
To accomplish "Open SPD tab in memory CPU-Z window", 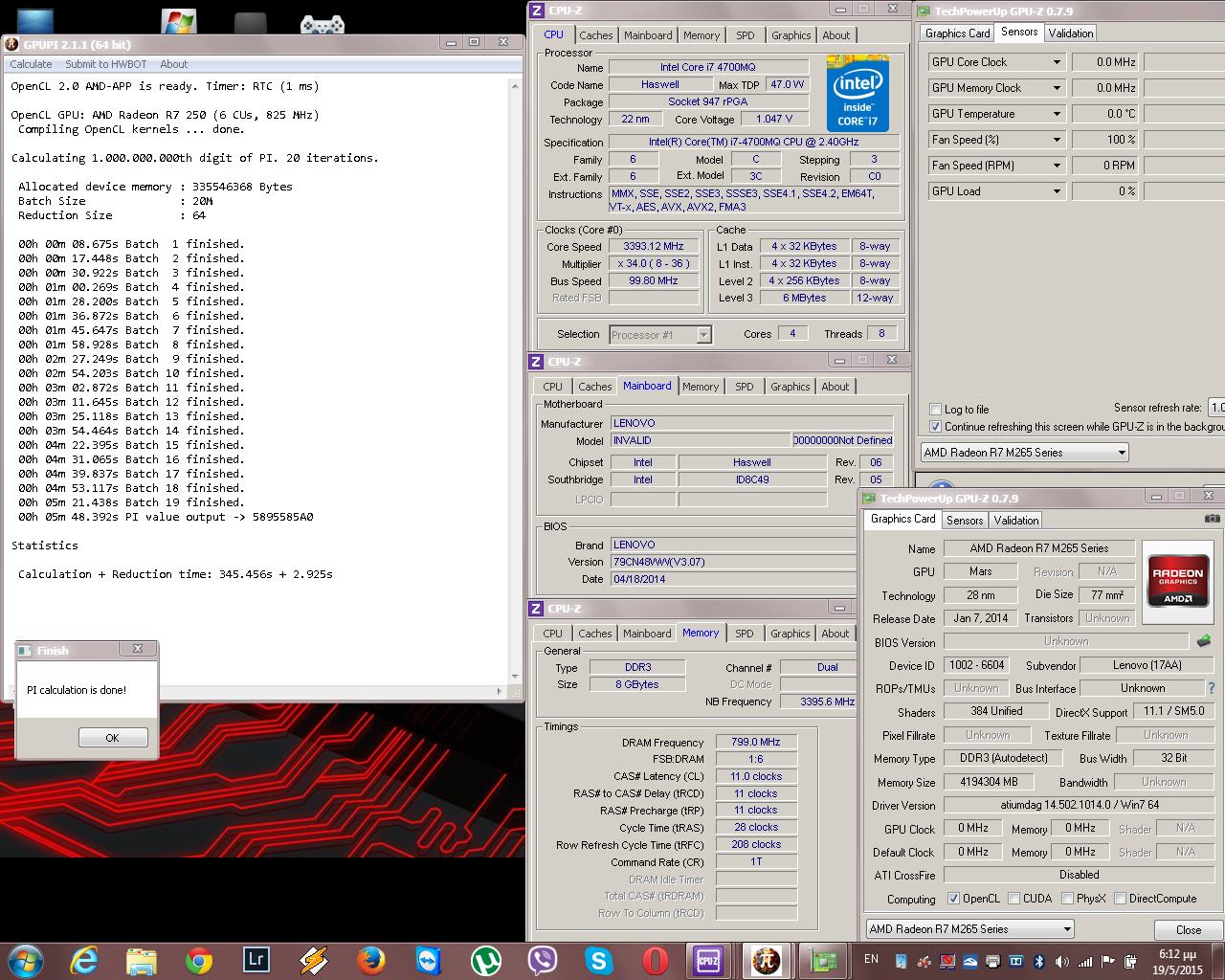I will click(745, 634).
